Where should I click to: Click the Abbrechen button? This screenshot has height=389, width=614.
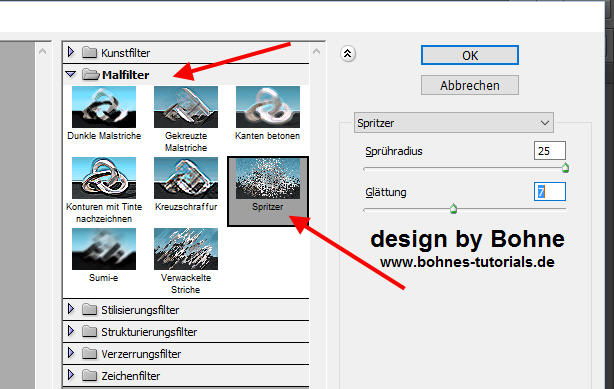click(470, 85)
